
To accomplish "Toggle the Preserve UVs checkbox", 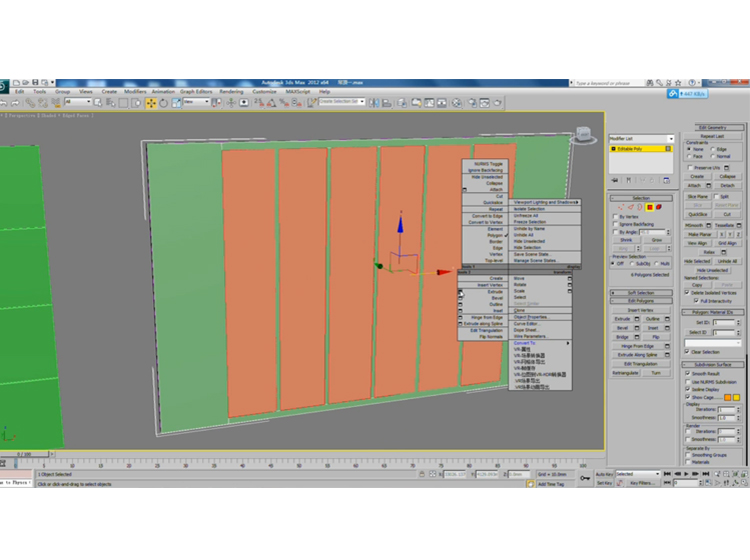I will (690, 168).
